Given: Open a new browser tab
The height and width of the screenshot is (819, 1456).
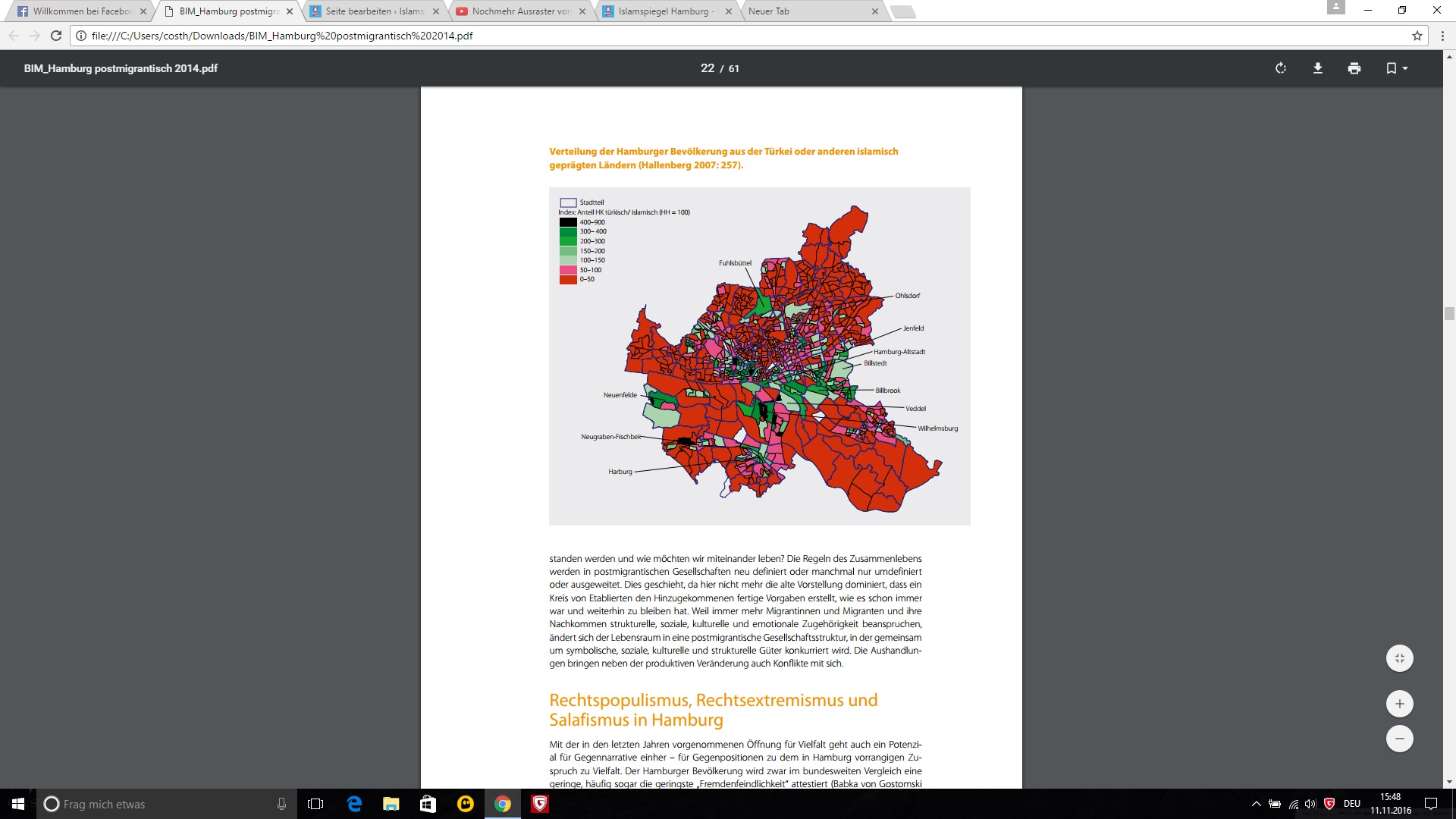Looking at the screenshot, I should point(902,12).
